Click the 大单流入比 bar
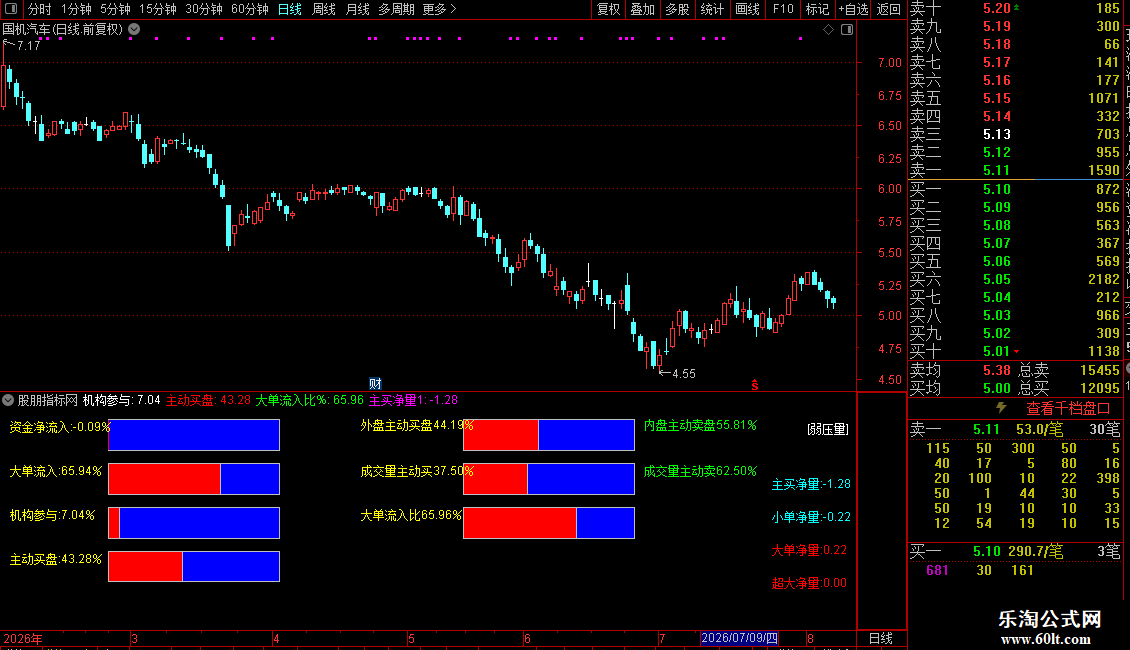The width and height of the screenshot is (1130, 650). click(x=548, y=523)
